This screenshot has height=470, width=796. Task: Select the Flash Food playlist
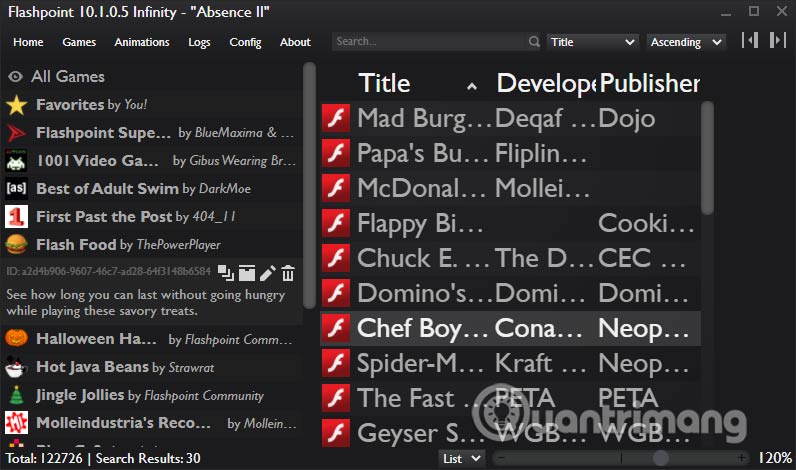coord(152,245)
